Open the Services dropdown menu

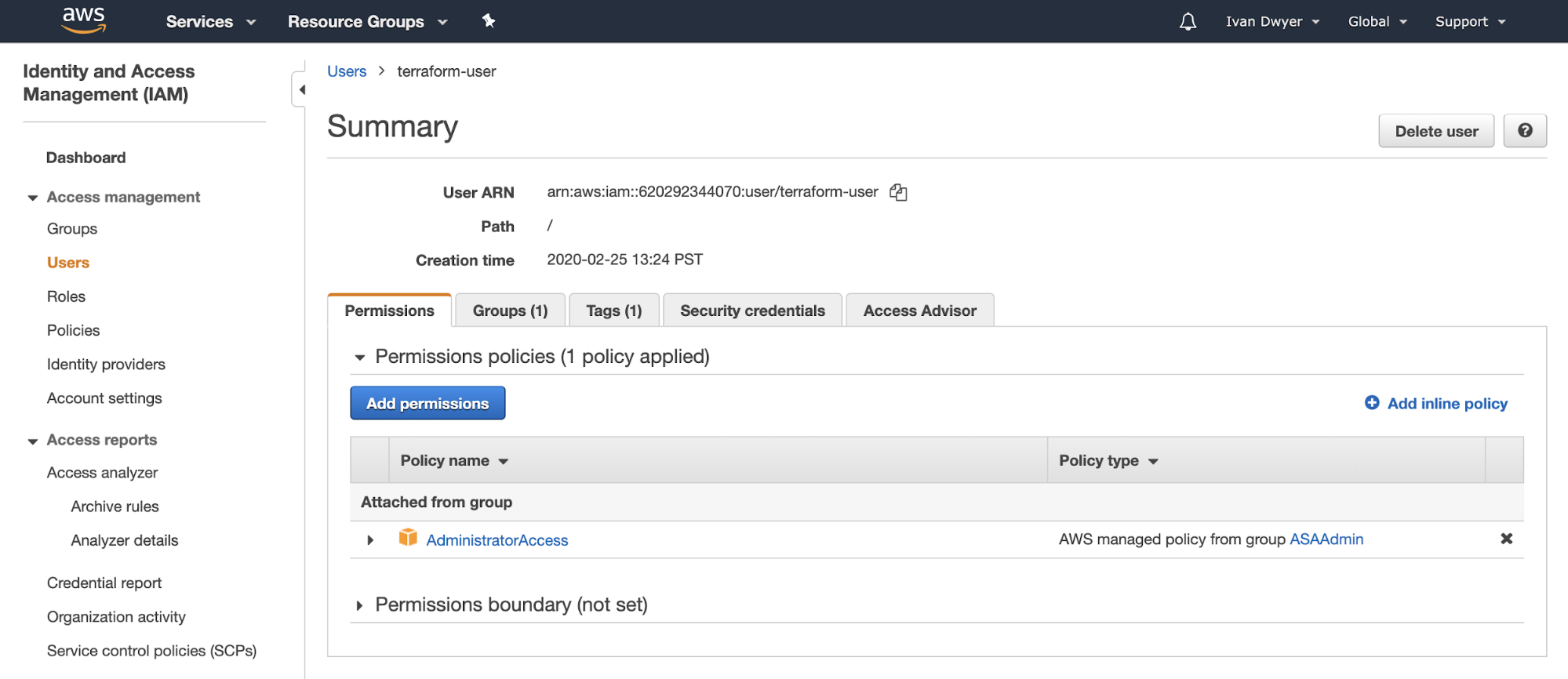pos(210,21)
